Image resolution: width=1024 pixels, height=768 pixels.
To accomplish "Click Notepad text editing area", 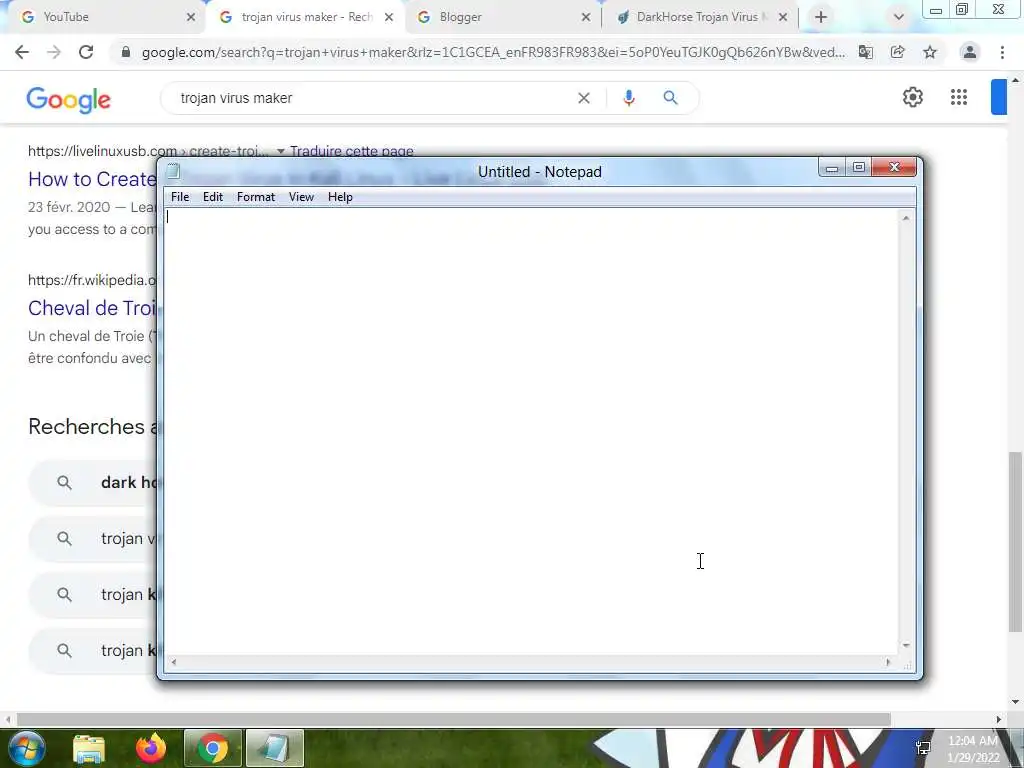I will click(x=531, y=431).
